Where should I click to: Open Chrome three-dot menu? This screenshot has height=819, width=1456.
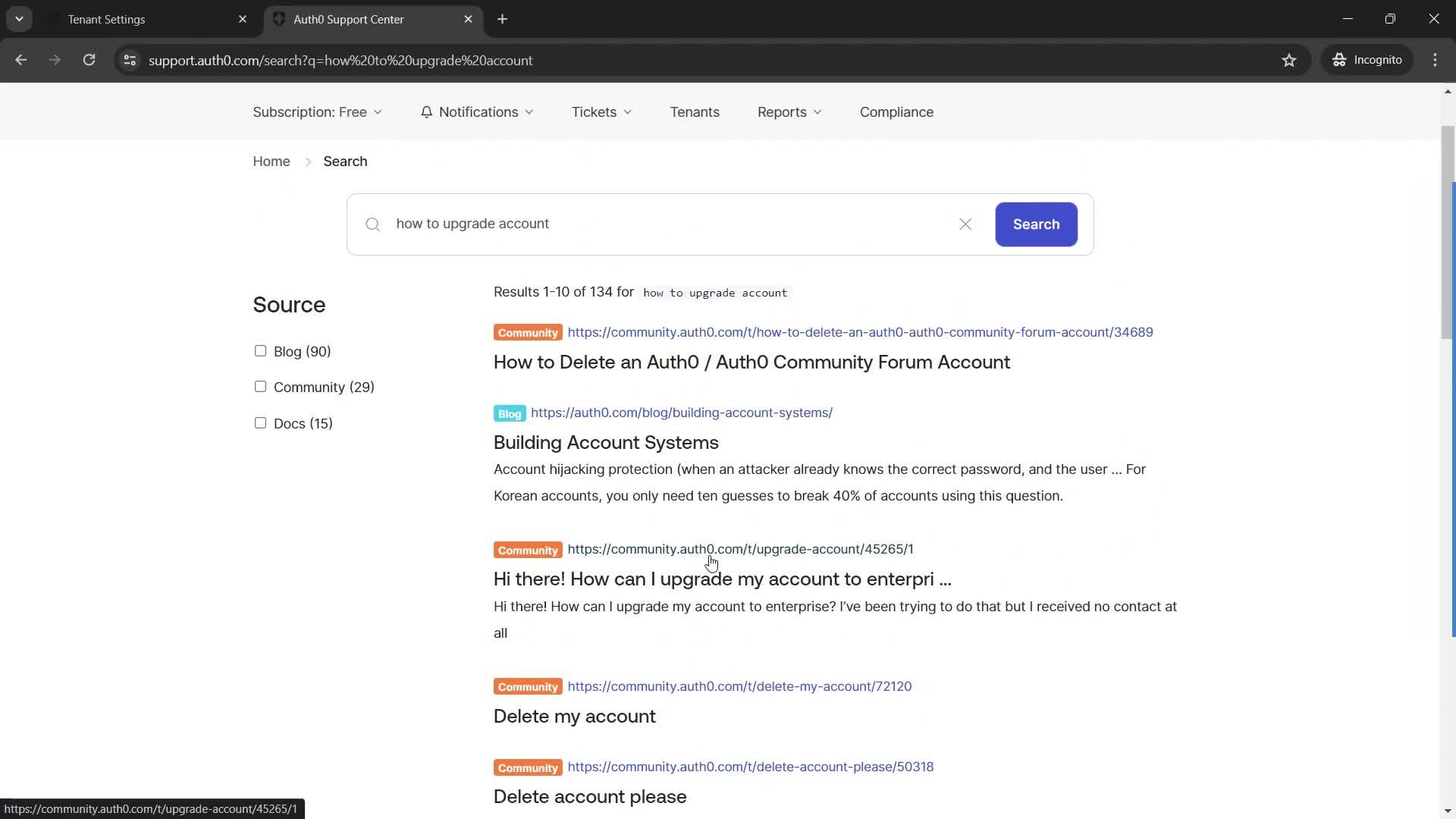click(1435, 60)
